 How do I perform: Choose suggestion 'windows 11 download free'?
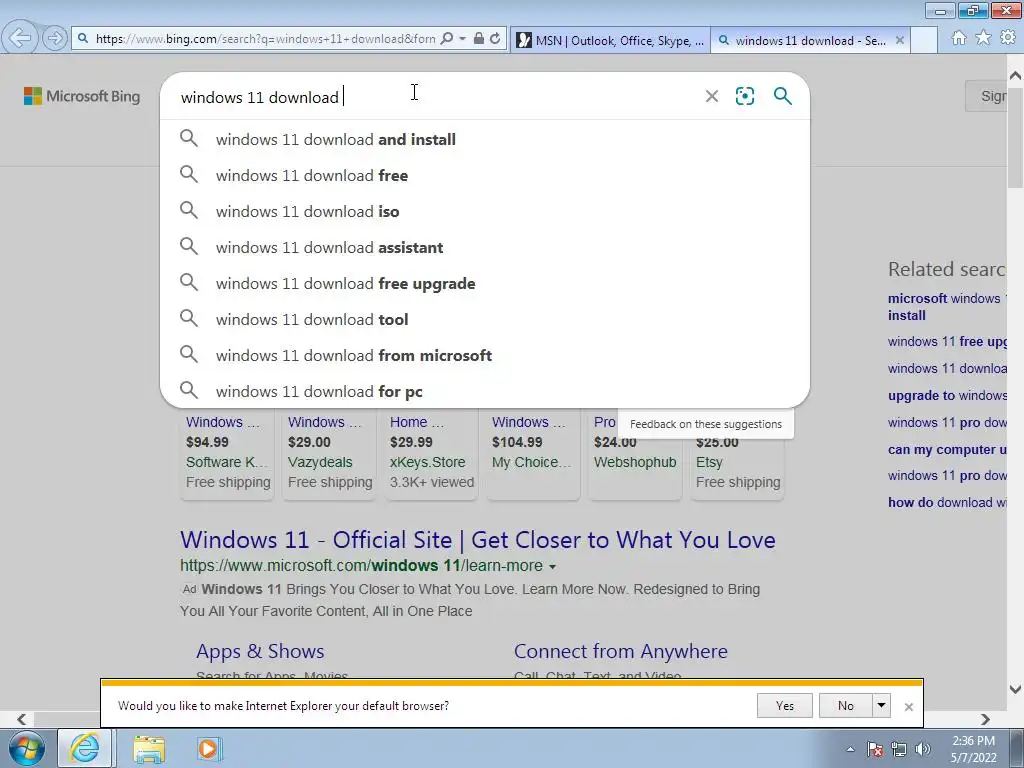(x=485, y=175)
